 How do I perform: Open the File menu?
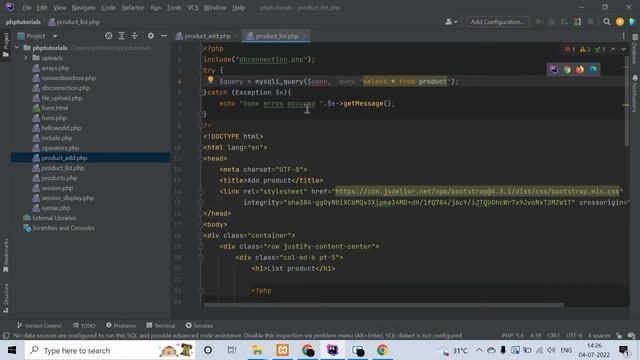[x=27, y=8]
